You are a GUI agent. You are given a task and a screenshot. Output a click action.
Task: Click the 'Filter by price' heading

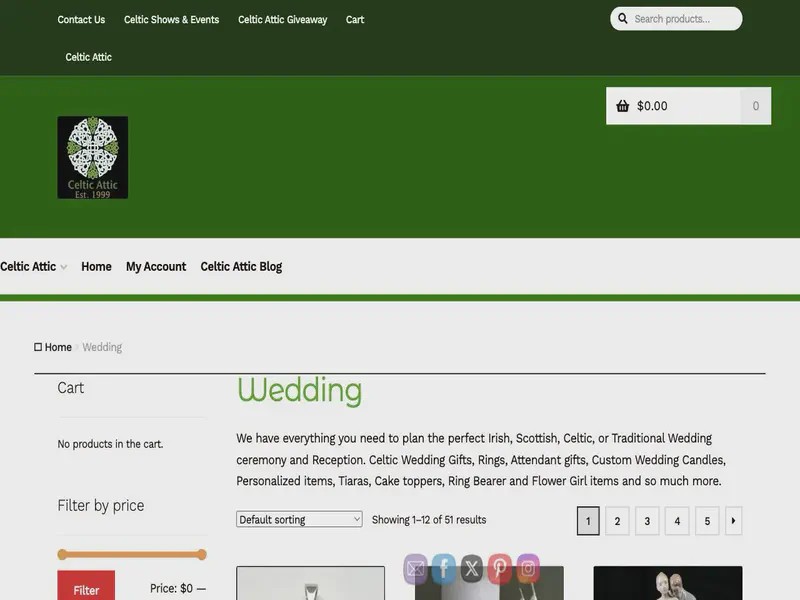pyautogui.click(x=101, y=505)
